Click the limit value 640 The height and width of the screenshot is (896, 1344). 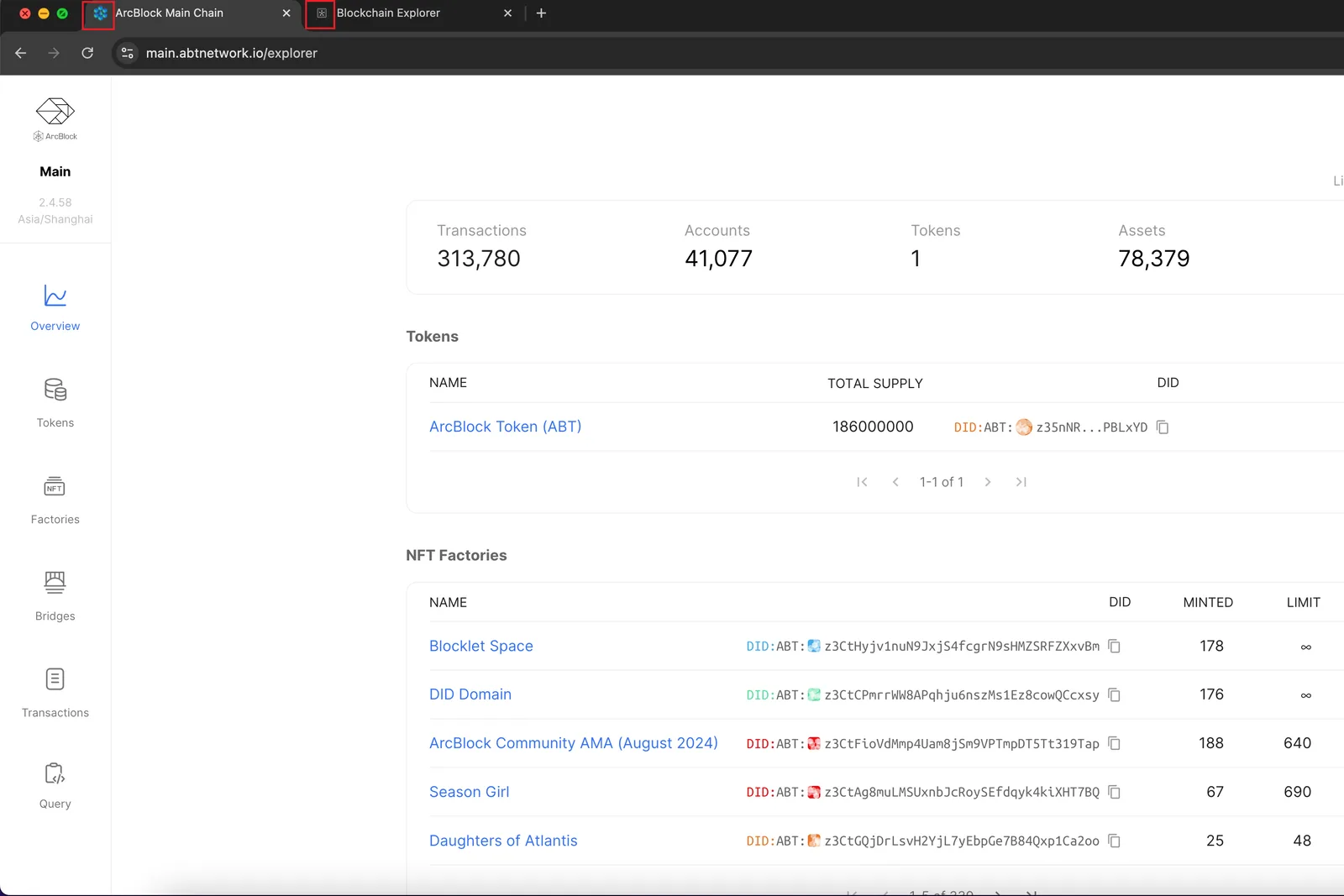click(x=1298, y=743)
